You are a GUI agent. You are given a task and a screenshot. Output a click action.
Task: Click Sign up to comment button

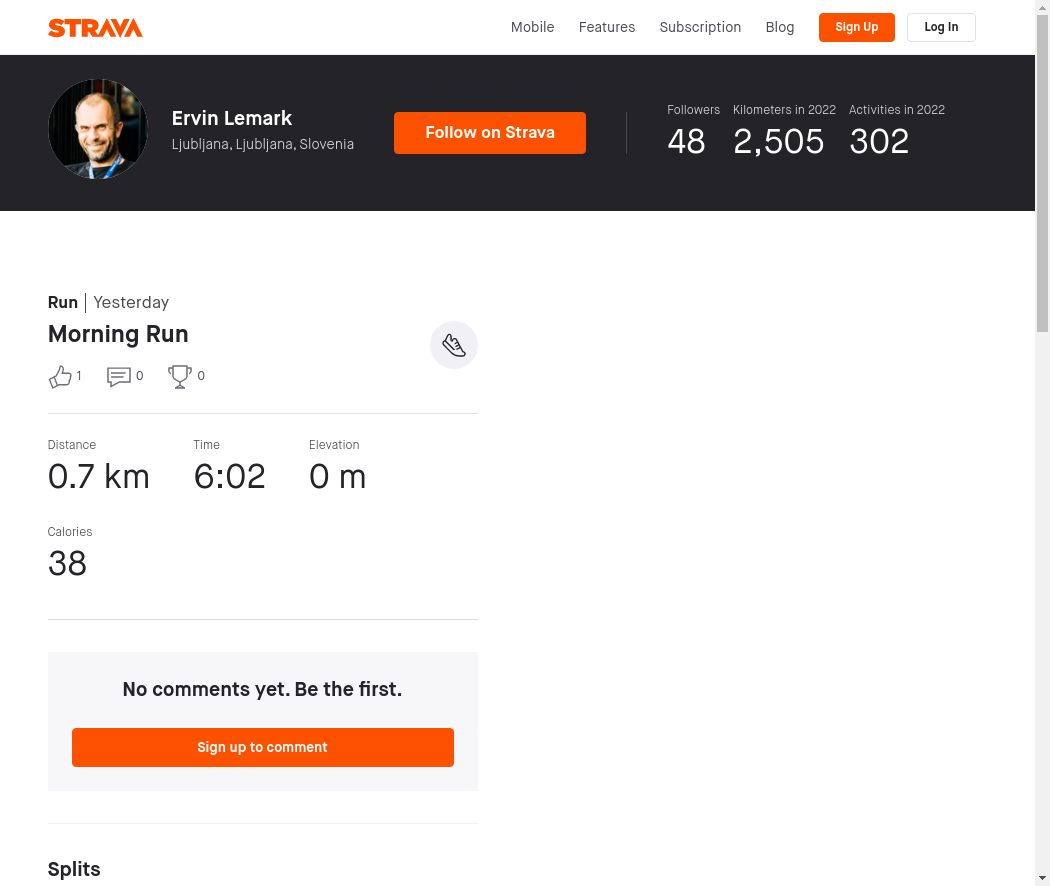[x=263, y=747]
